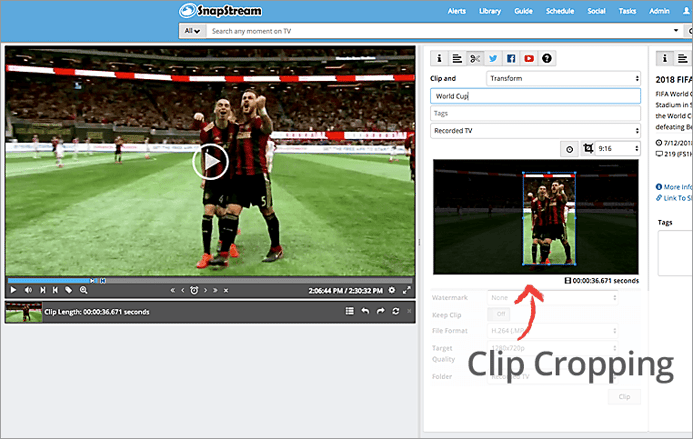Enter fullscreen video mode
Screen dimensions: 693x439
click(407, 290)
